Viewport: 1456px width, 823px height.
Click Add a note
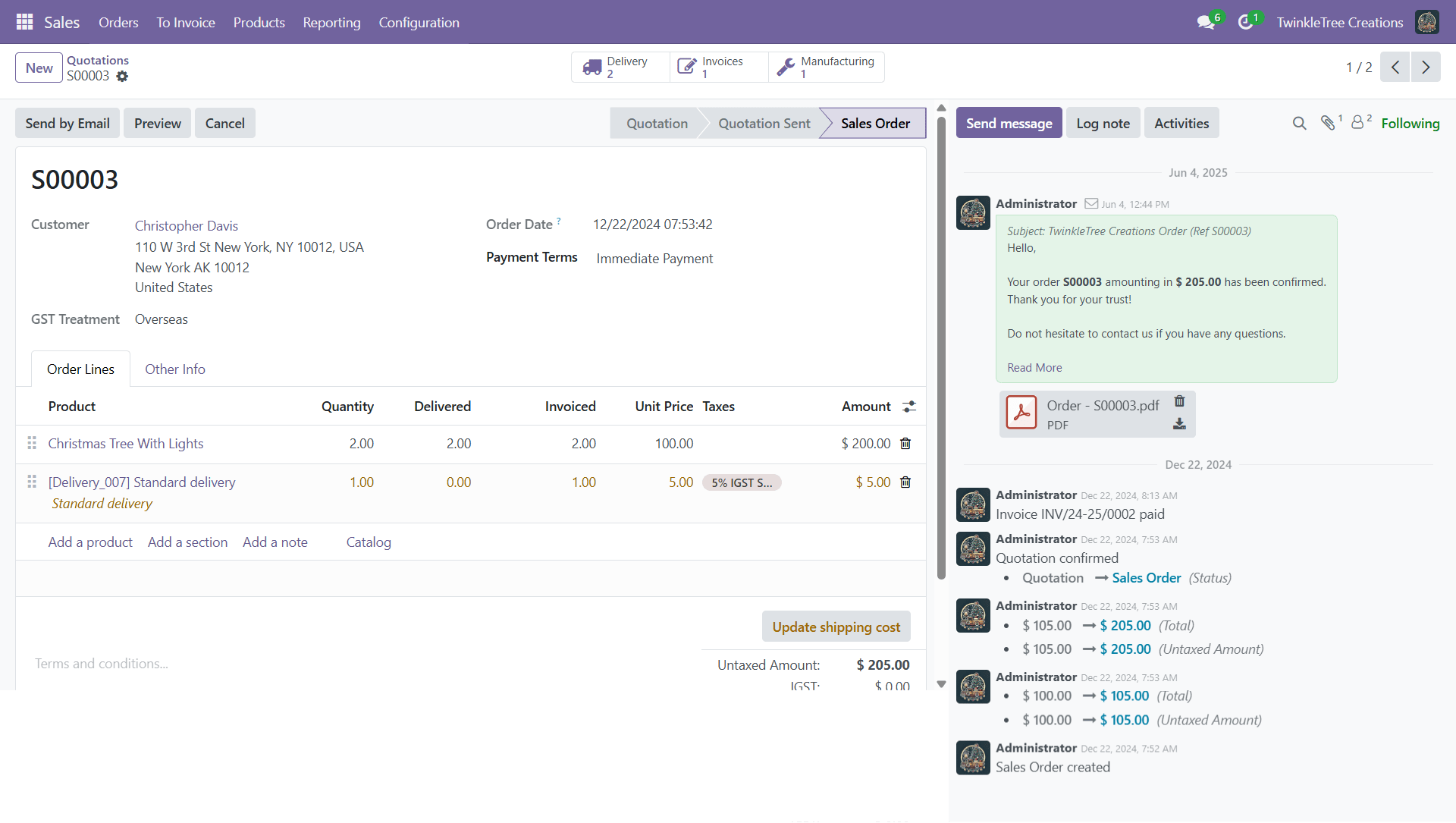point(275,542)
